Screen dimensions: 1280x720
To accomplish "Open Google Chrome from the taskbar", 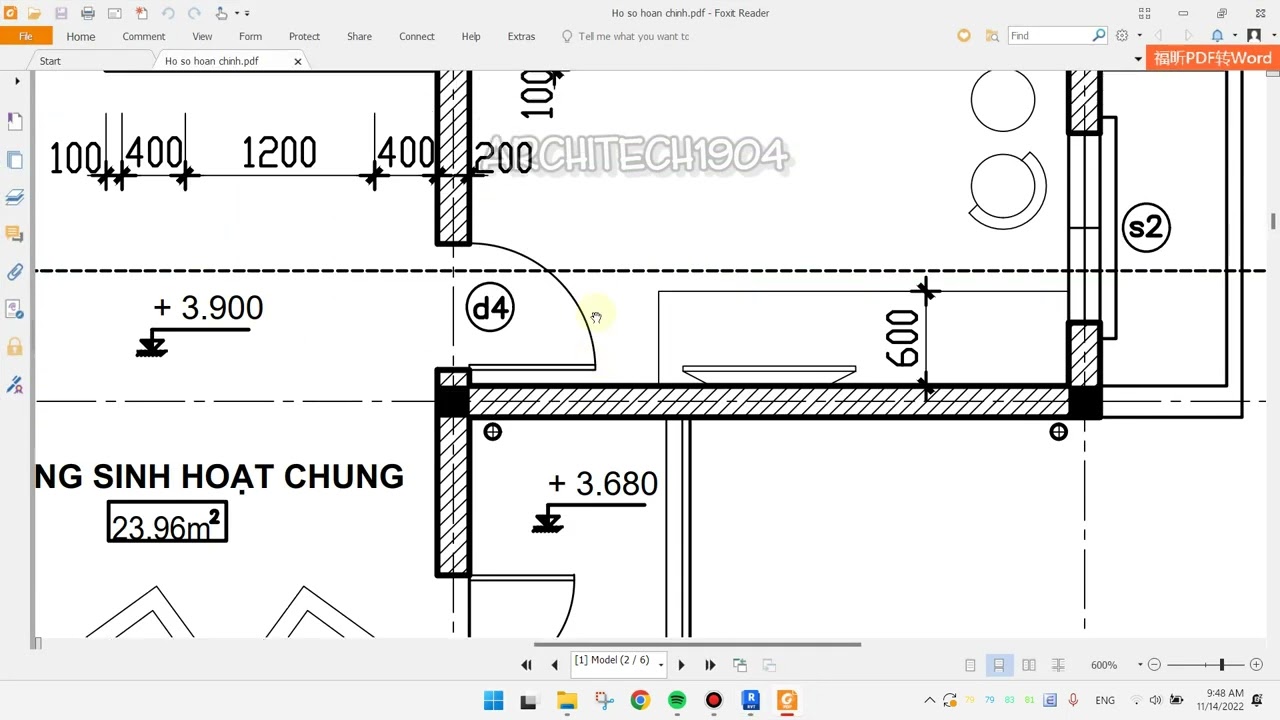I will tap(640, 701).
